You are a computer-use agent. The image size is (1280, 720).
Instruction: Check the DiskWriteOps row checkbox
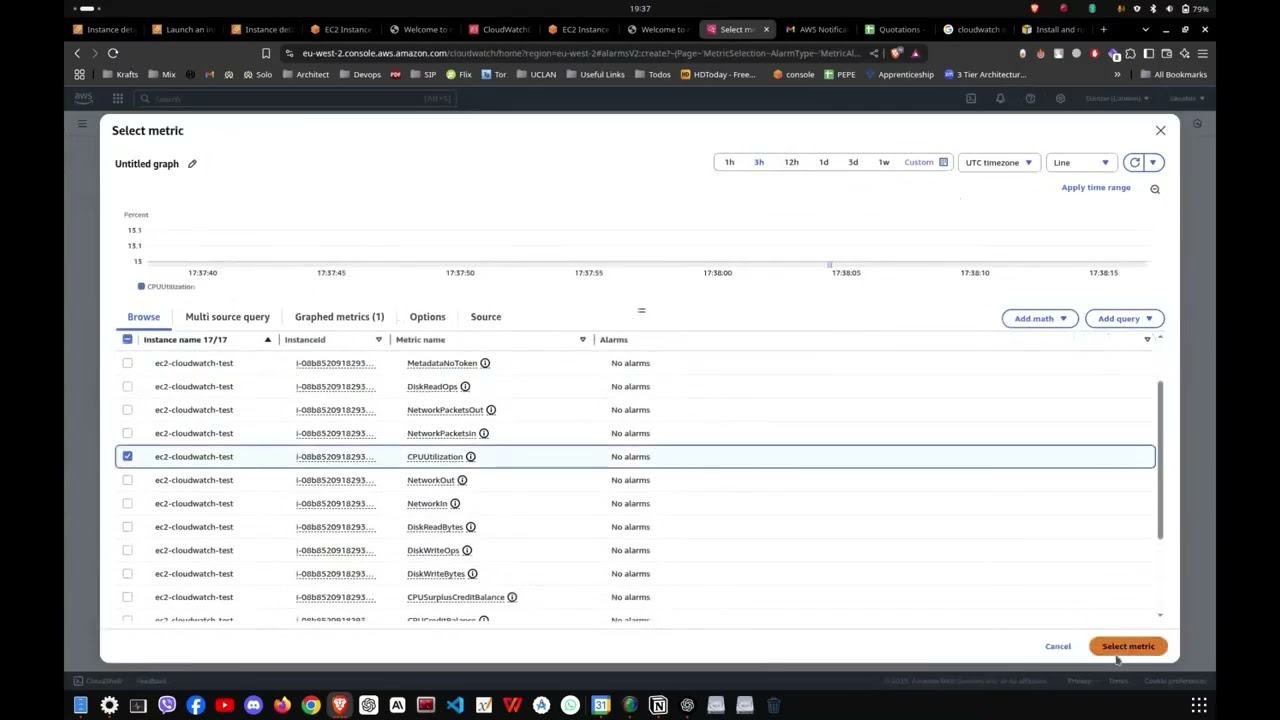point(127,550)
